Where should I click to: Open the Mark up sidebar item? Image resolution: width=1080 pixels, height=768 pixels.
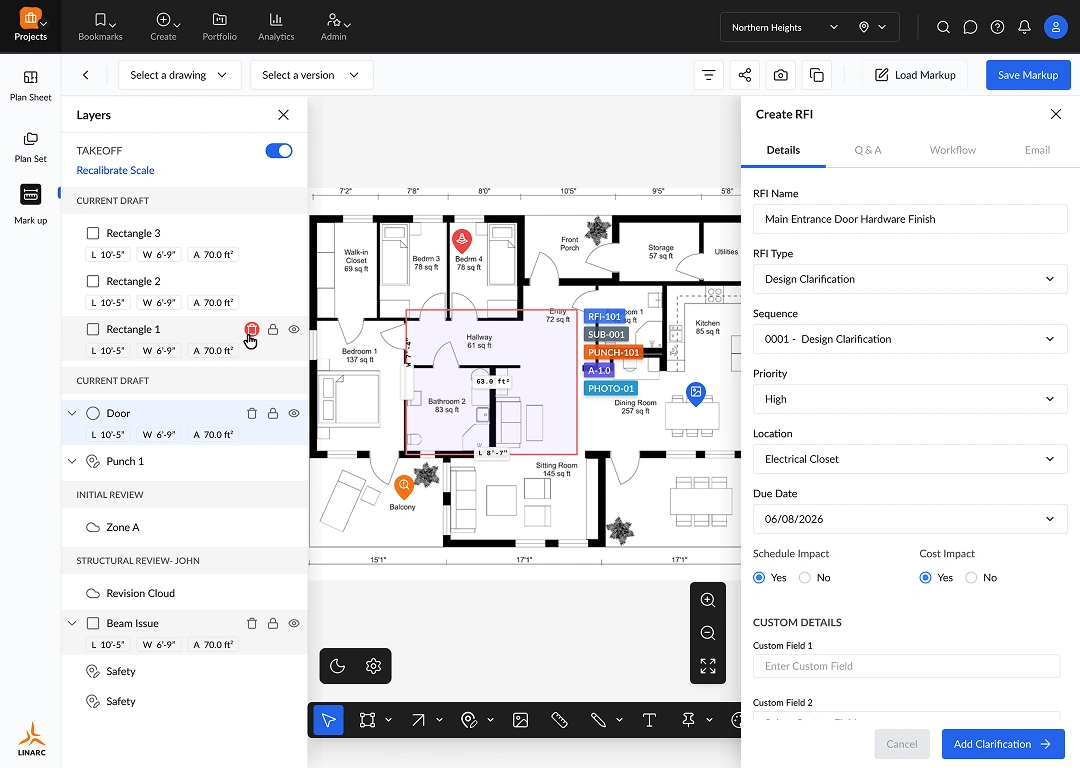click(30, 204)
